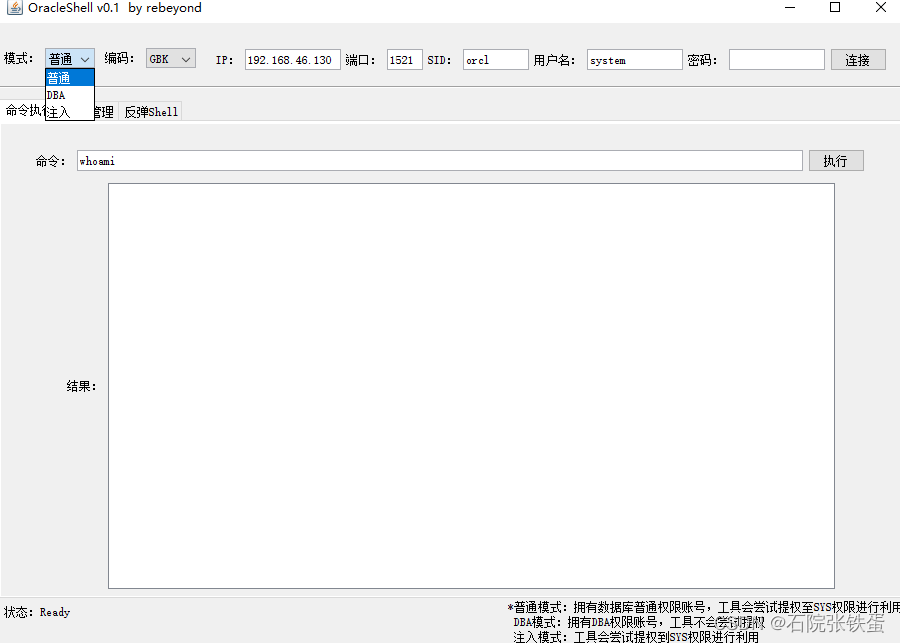Image resolution: width=900 pixels, height=643 pixels.
Task: Click the 密码 password field
Action: (777, 58)
